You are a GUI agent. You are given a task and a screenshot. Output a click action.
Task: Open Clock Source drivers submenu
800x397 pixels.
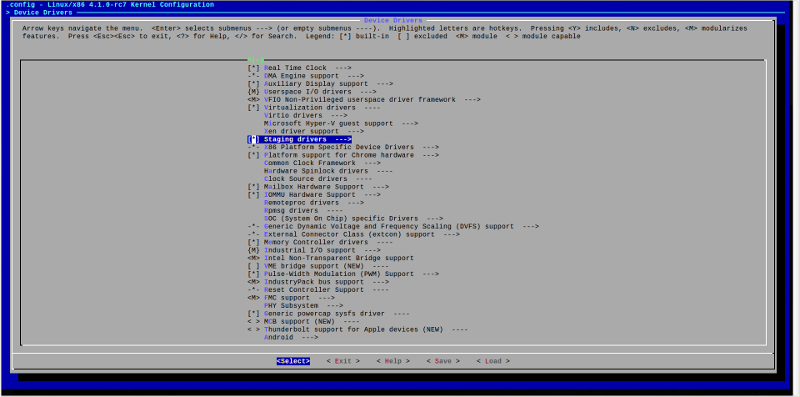(318, 179)
